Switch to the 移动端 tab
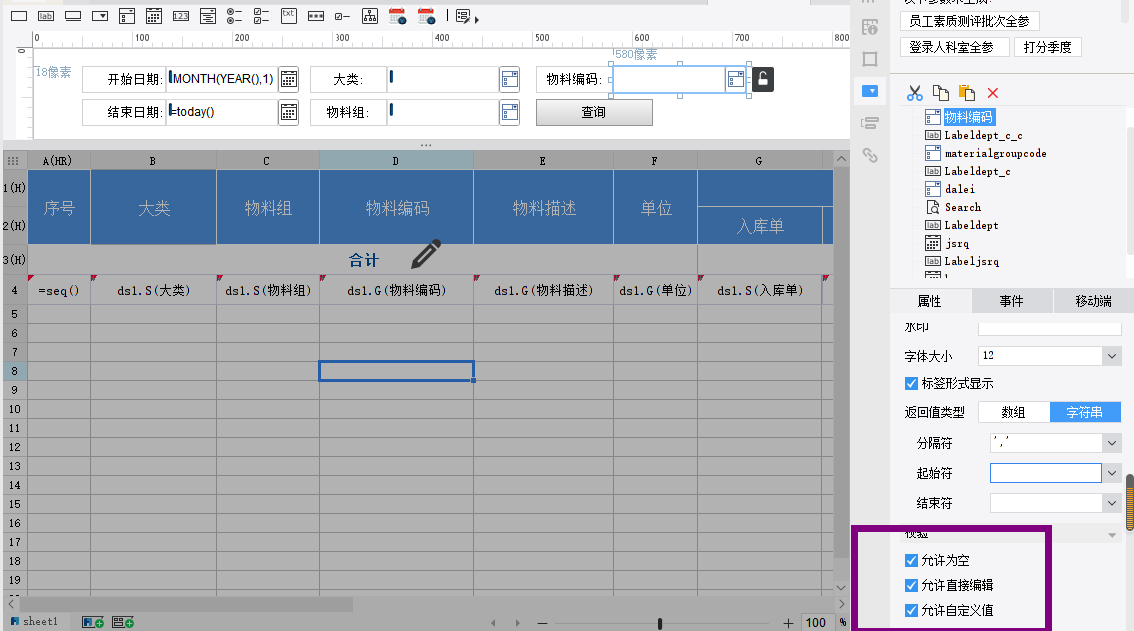1134x631 pixels. (x=1092, y=301)
